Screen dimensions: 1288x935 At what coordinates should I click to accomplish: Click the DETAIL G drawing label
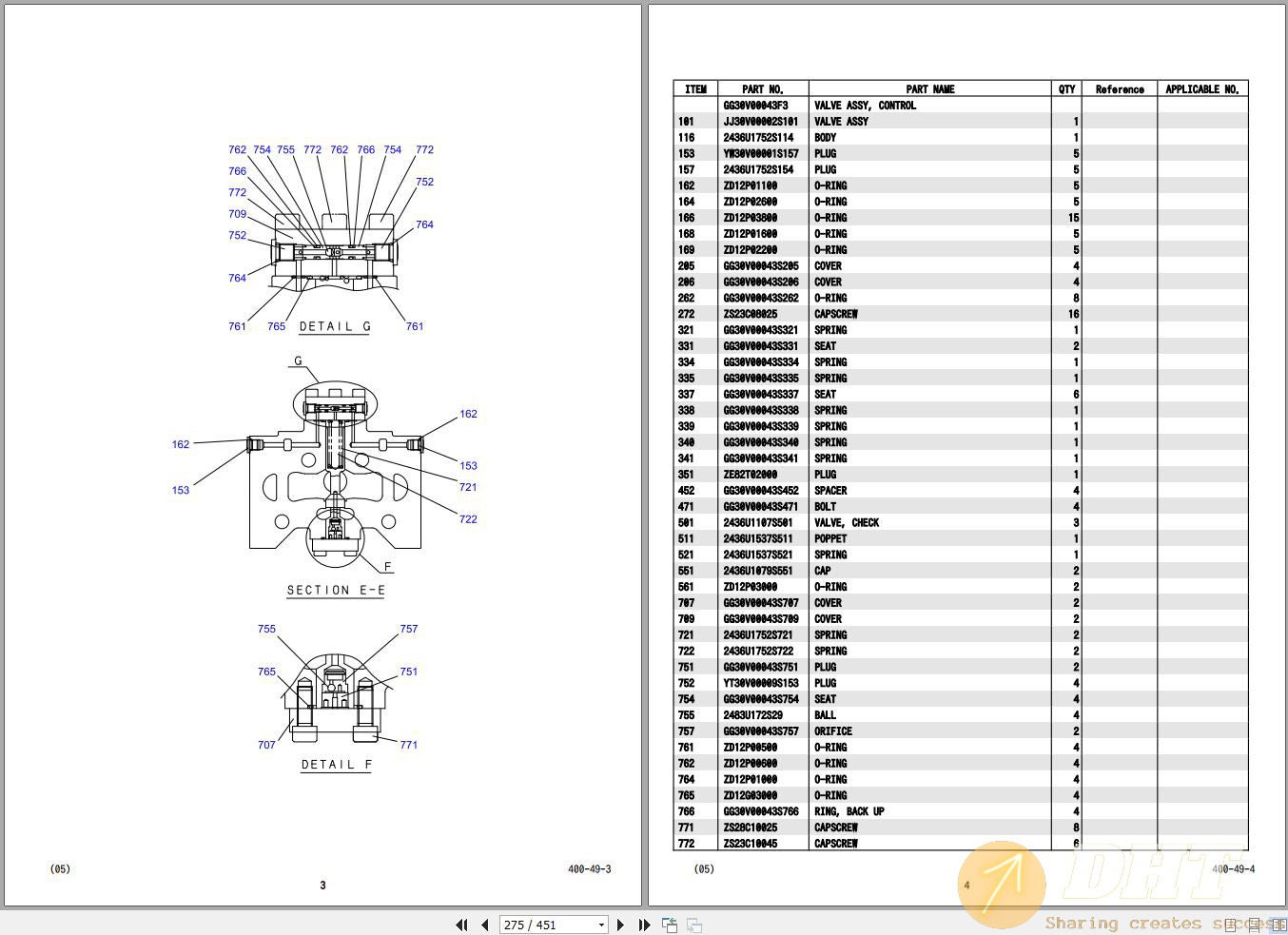point(335,326)
